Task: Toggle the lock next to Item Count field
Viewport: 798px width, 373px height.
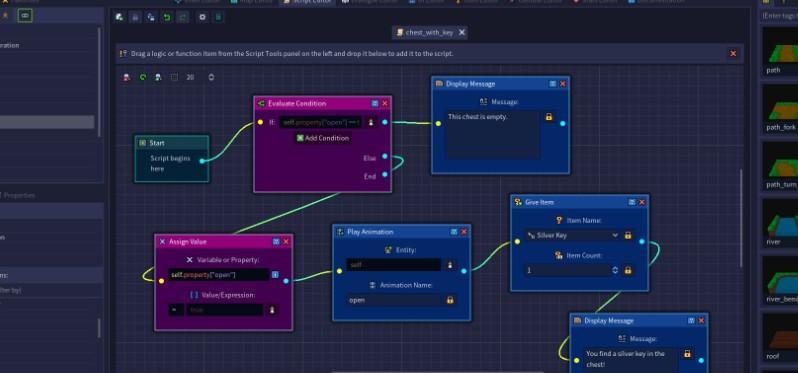Action: tap(628, 270)
